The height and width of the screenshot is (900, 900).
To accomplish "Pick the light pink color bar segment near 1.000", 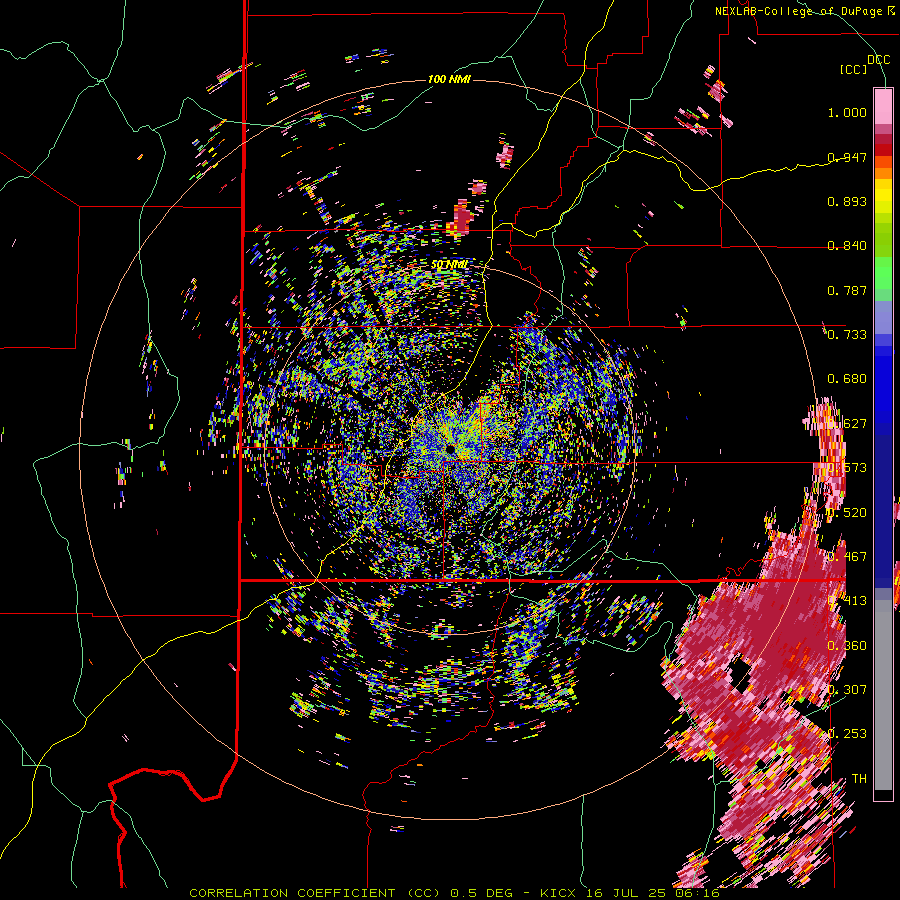I will 883,107.
